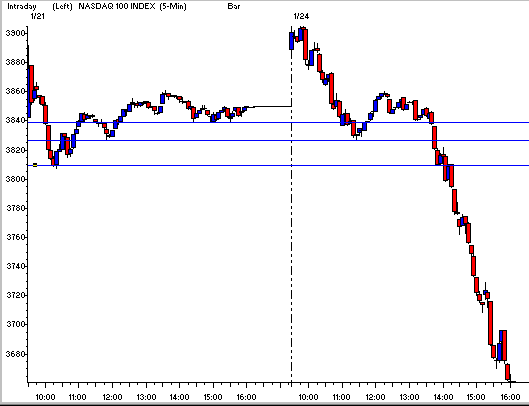Viewport: 529px width, 406px height.
Task: Click the 3900 price axis label
Action: (x=15, y=33)
